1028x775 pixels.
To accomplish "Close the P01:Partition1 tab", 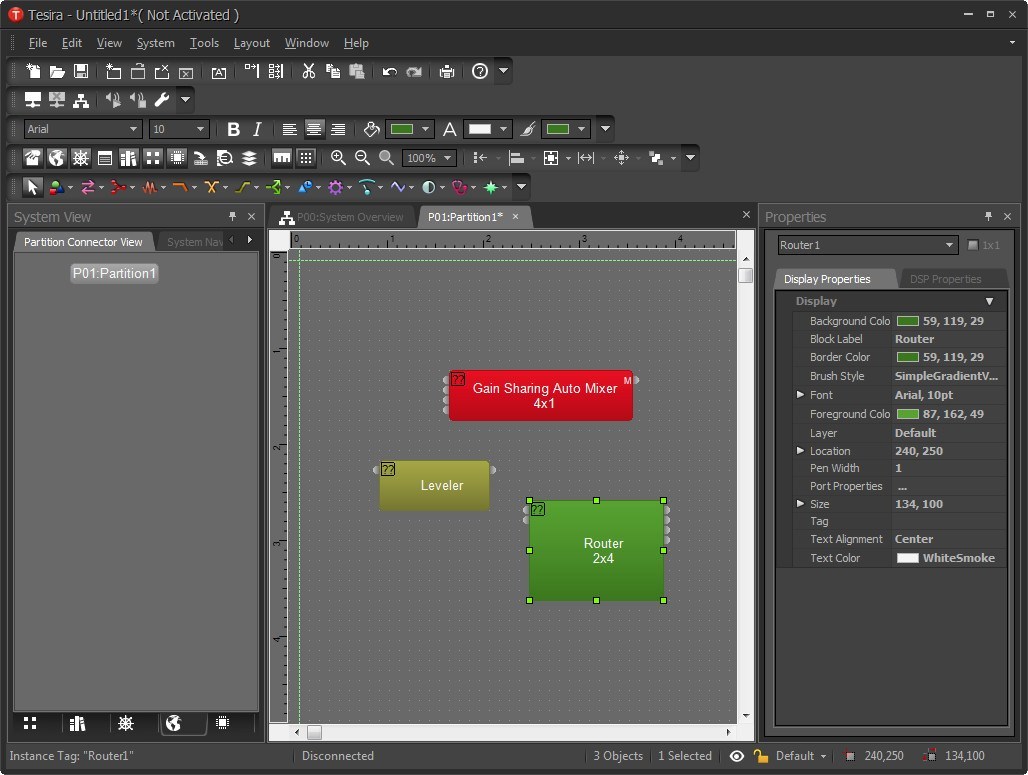I will pos(515,216).
